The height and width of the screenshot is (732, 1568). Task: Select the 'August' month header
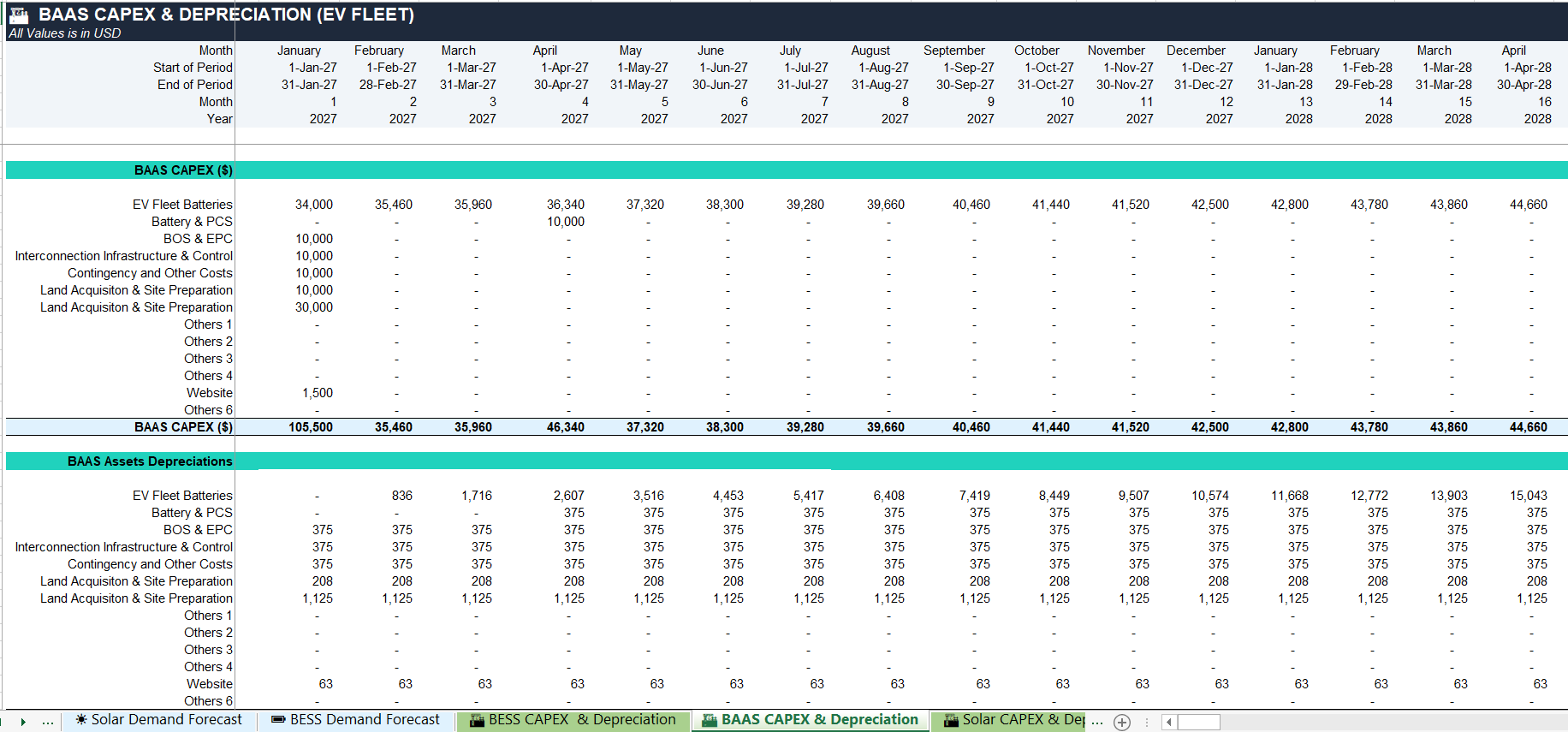(870, 51)
